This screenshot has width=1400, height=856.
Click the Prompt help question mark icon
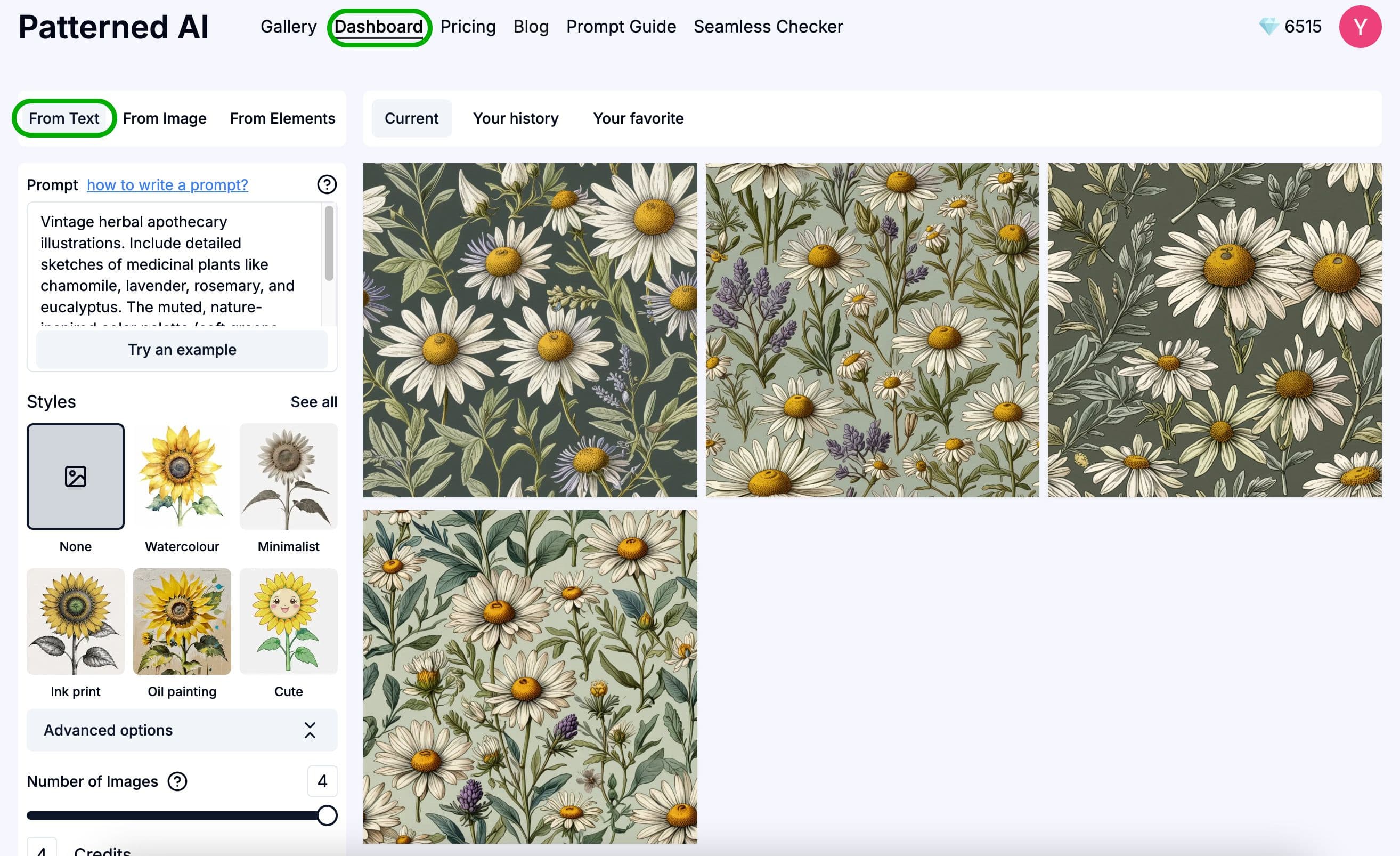pyautogui.click(x=327, y=184)
